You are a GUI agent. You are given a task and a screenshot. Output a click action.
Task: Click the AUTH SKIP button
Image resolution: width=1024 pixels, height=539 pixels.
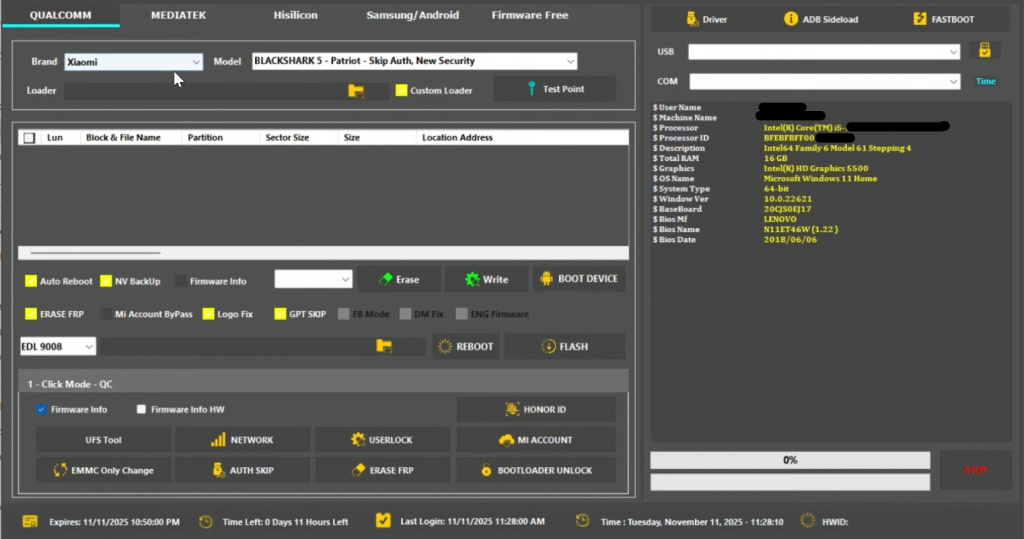tap(242, 470)
